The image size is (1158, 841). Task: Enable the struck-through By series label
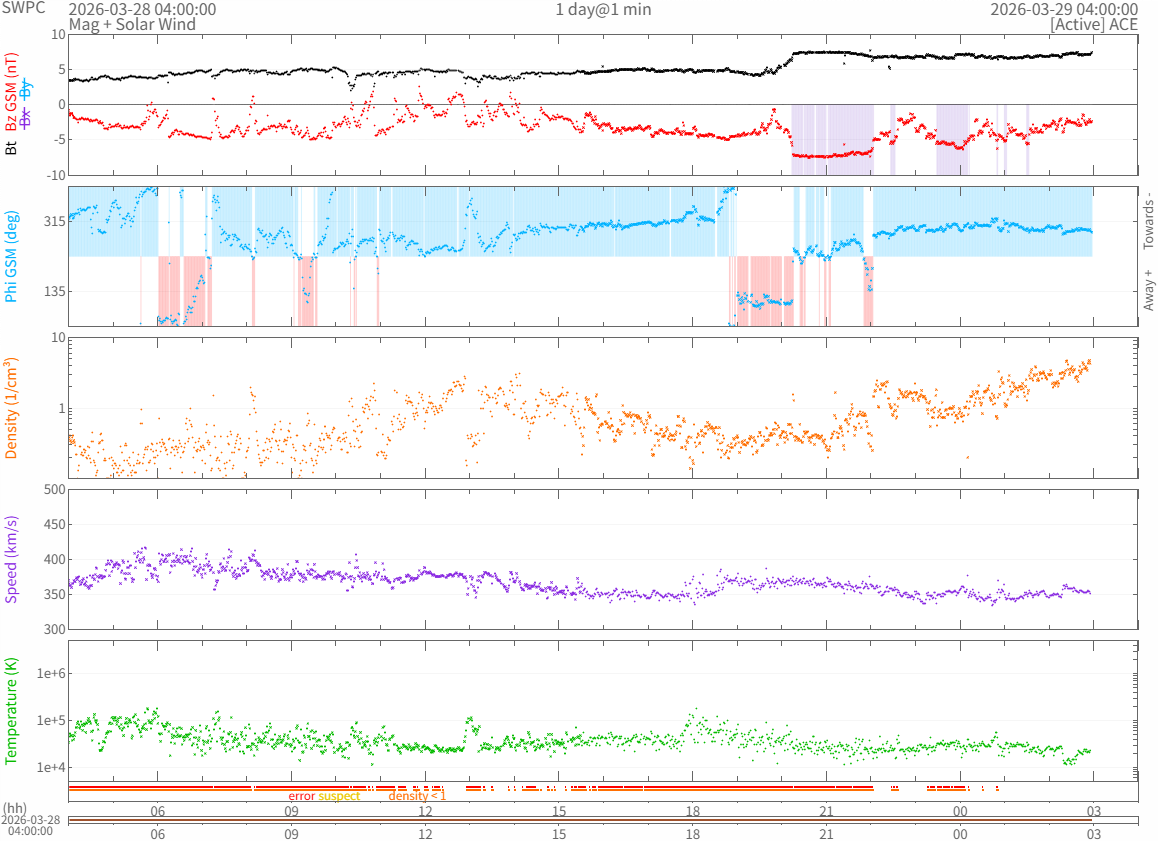click(x=26, y=90)
